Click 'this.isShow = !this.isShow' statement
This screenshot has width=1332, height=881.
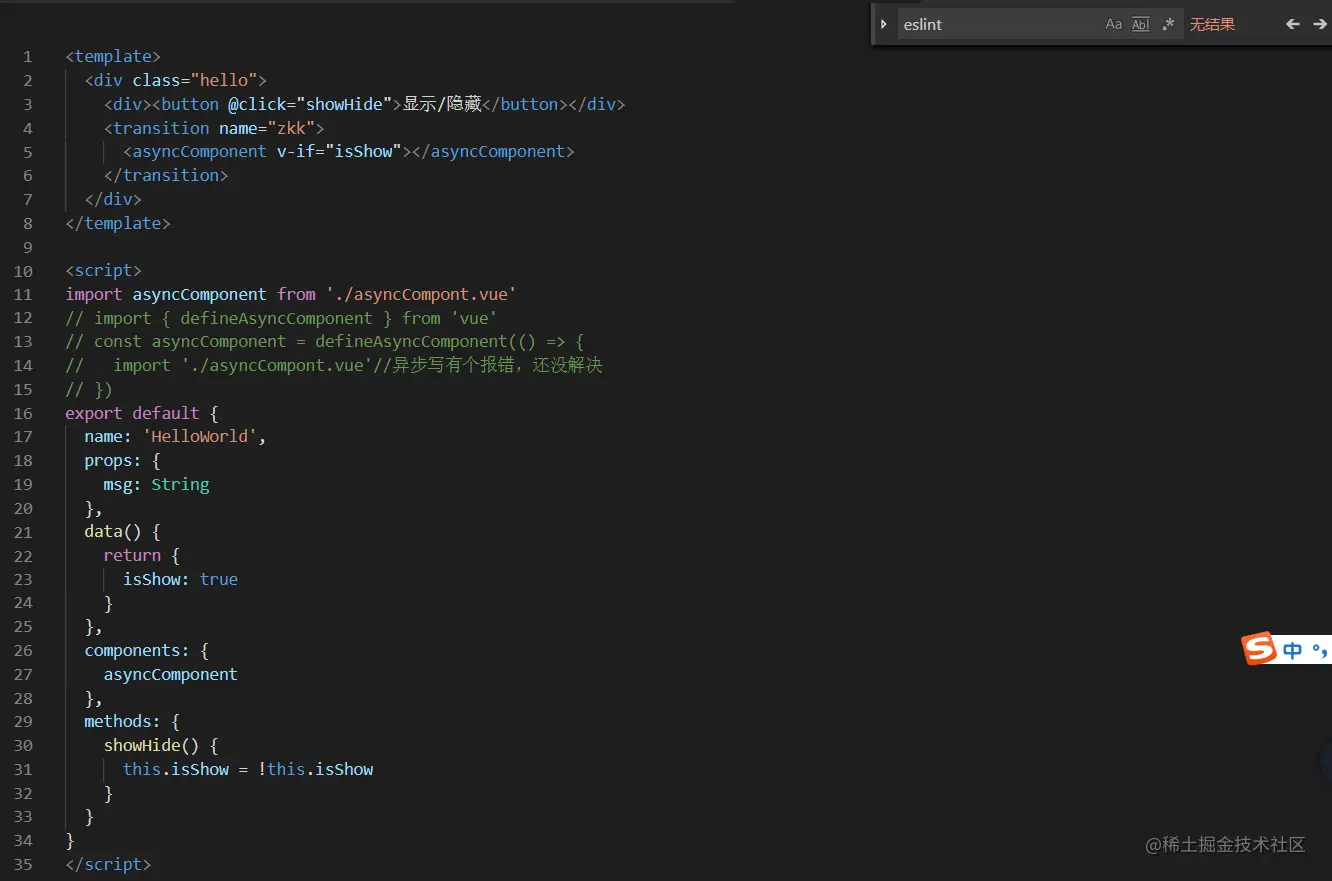(x=248, y=769)
